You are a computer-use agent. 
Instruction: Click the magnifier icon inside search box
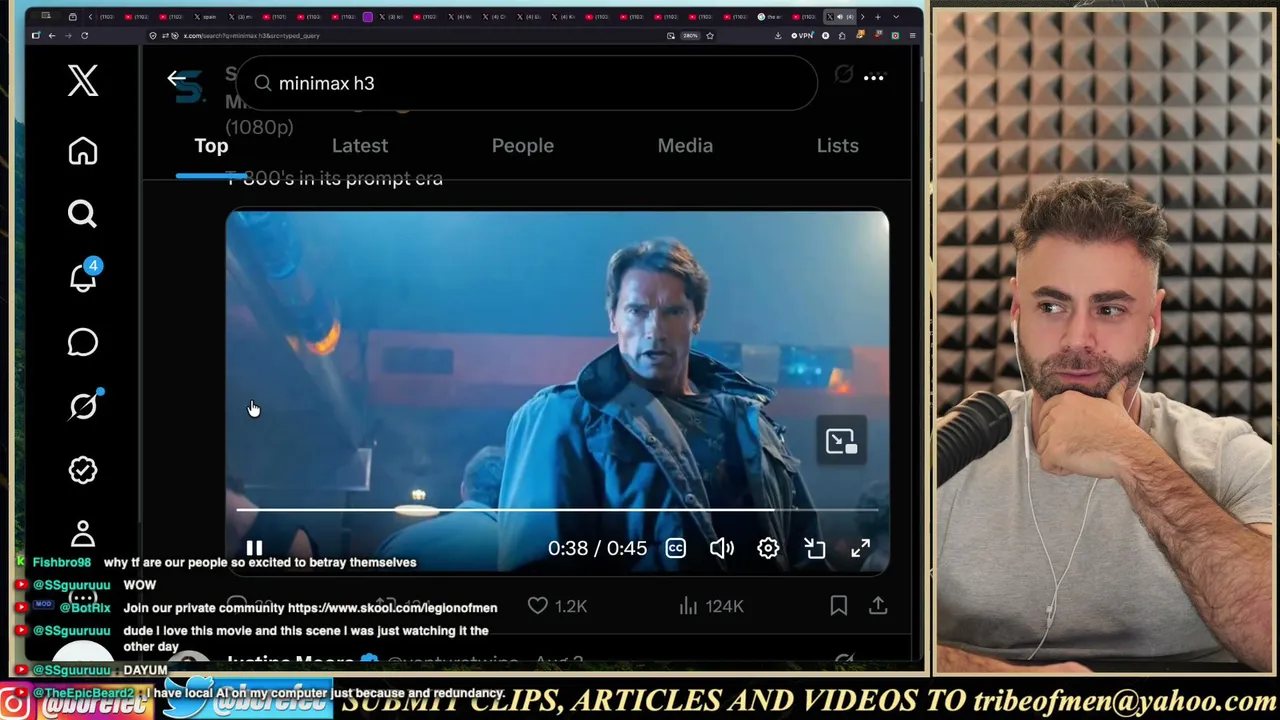click(x=263, y=83)
